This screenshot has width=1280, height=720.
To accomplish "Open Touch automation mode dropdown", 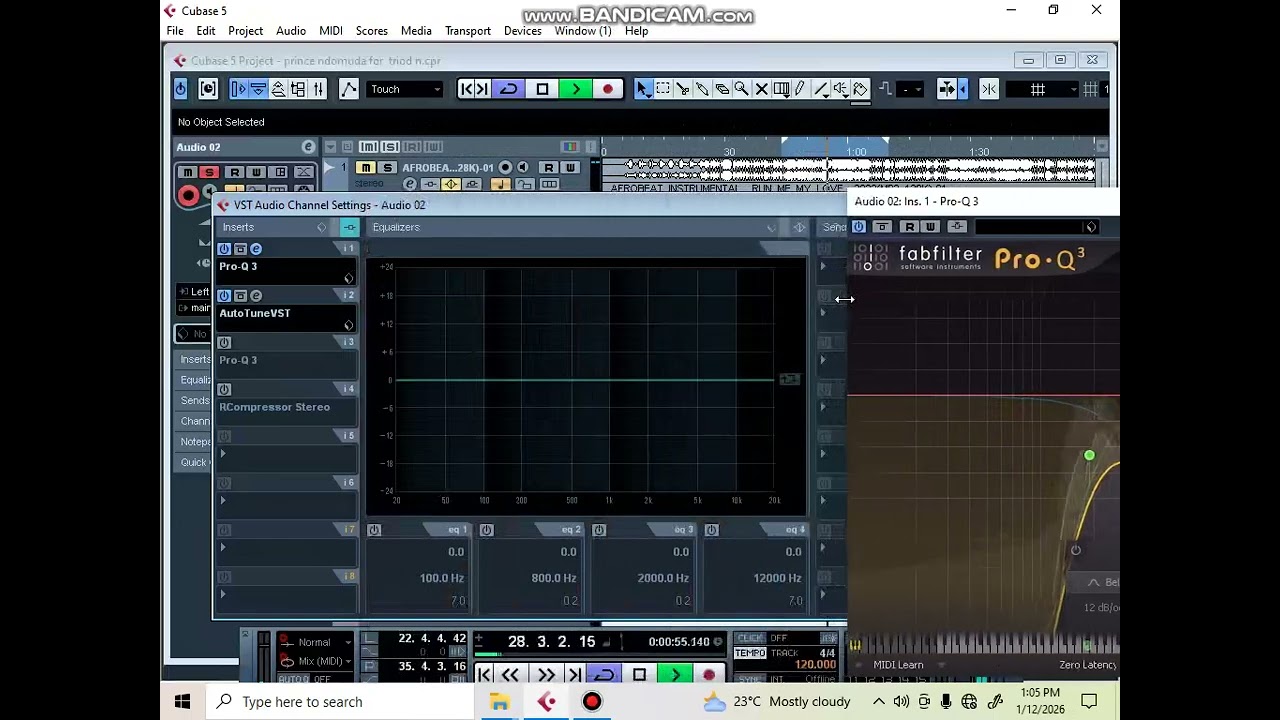I will point(405,89).
